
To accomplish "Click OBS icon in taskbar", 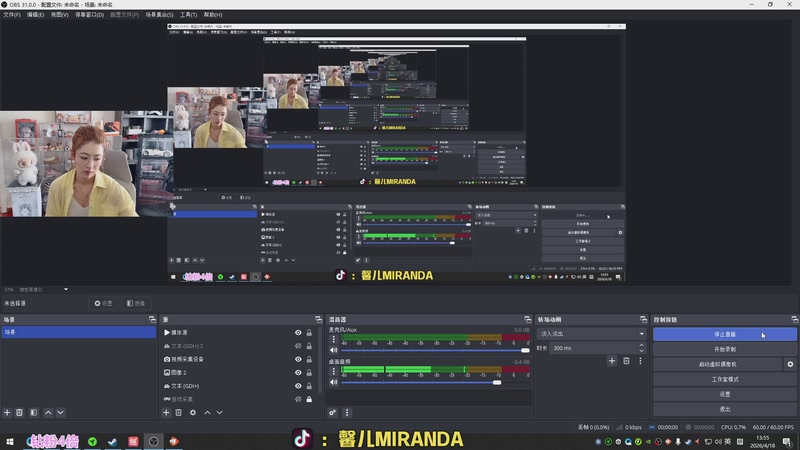I will click(154, 441).
